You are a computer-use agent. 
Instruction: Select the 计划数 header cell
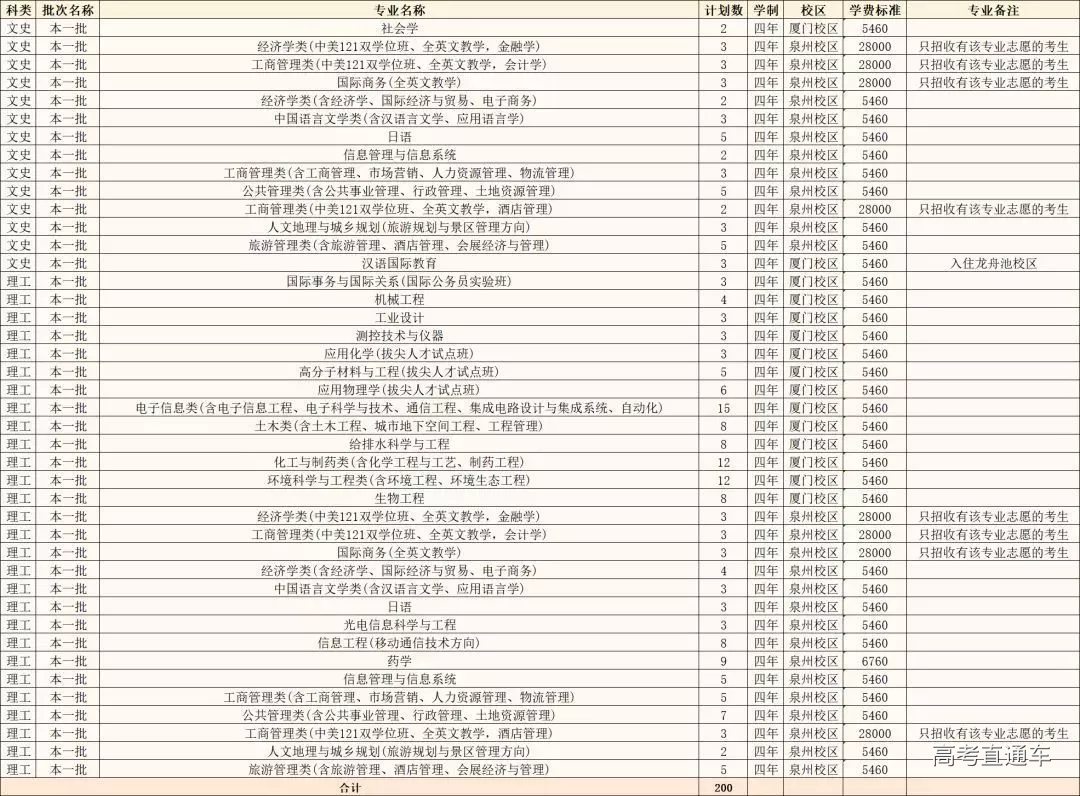(x=723, y=9)
